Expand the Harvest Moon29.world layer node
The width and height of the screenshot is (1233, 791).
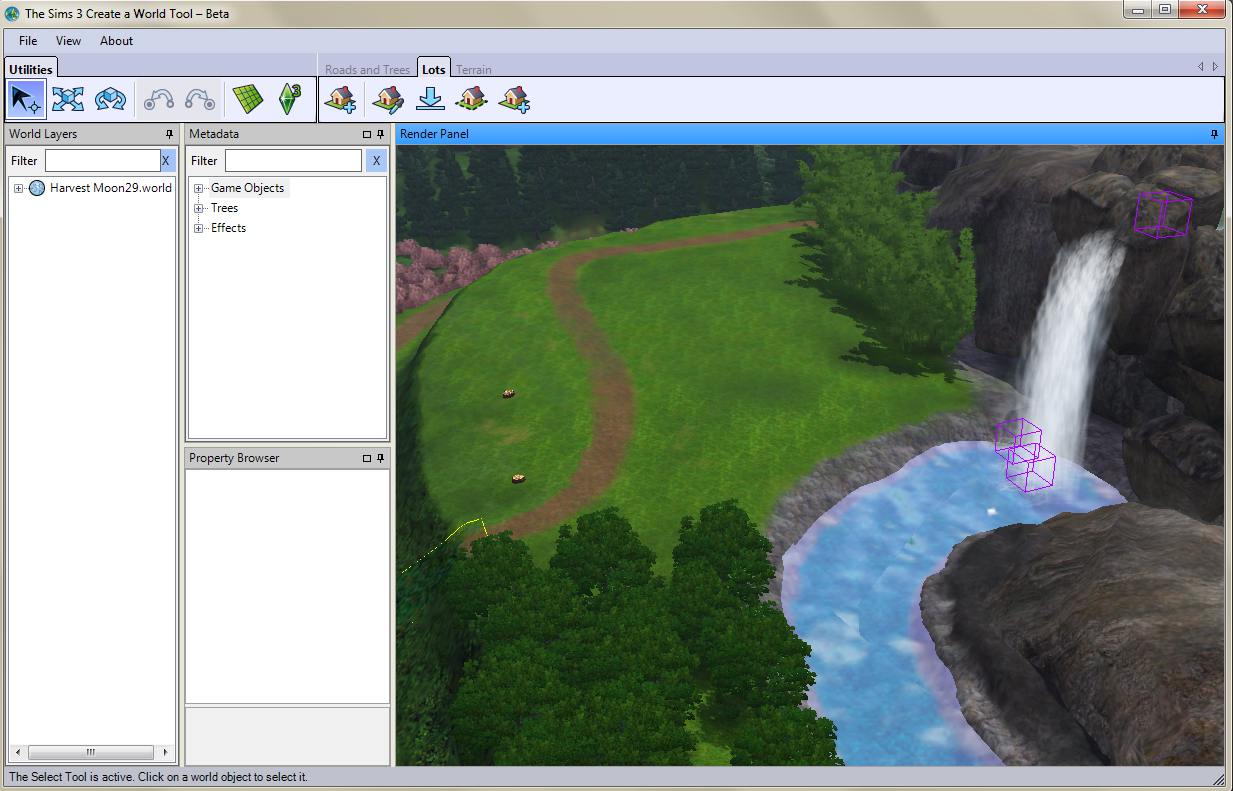[18, 188]
